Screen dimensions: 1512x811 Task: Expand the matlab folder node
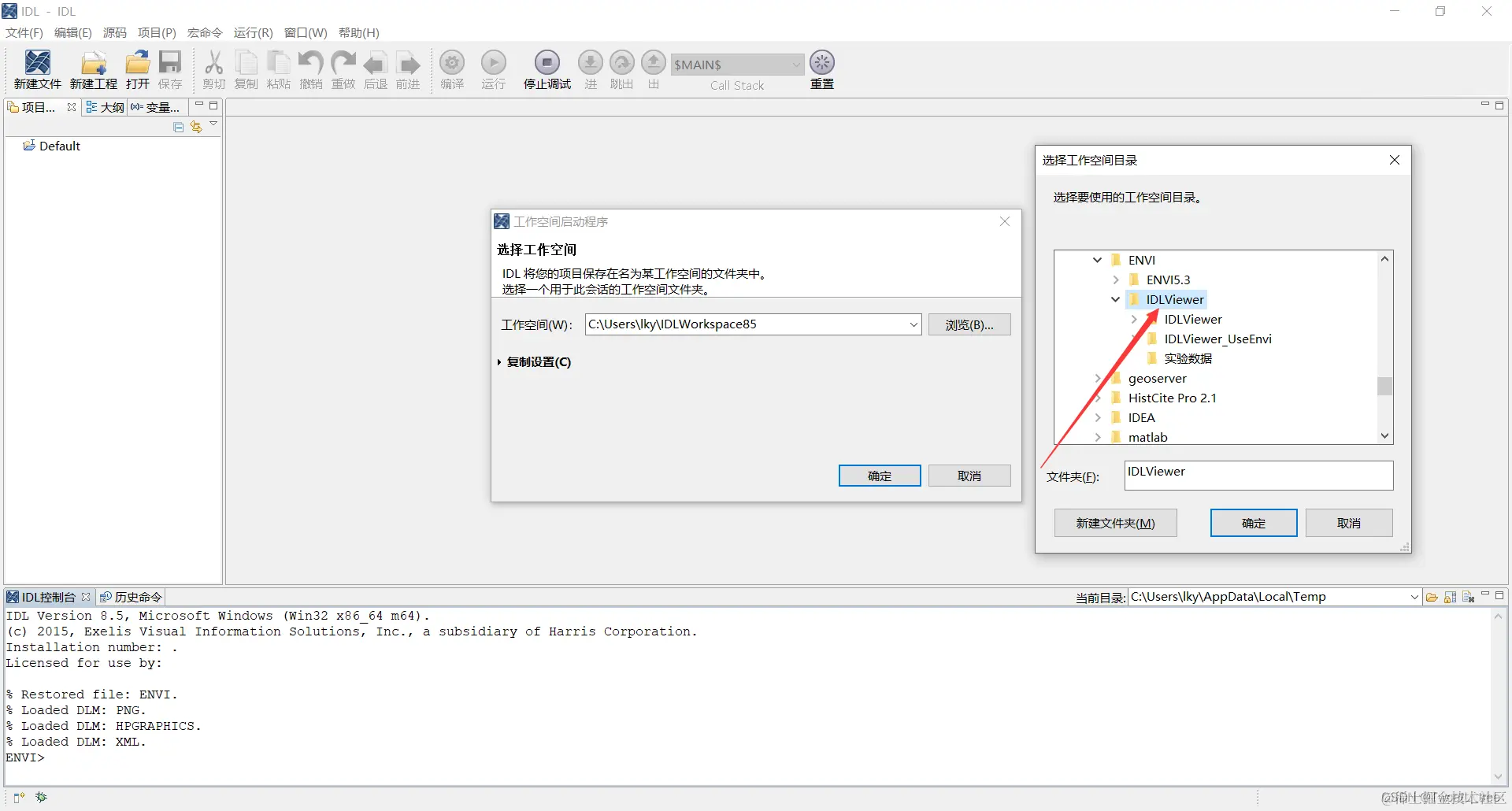[x=1097, y=437]
